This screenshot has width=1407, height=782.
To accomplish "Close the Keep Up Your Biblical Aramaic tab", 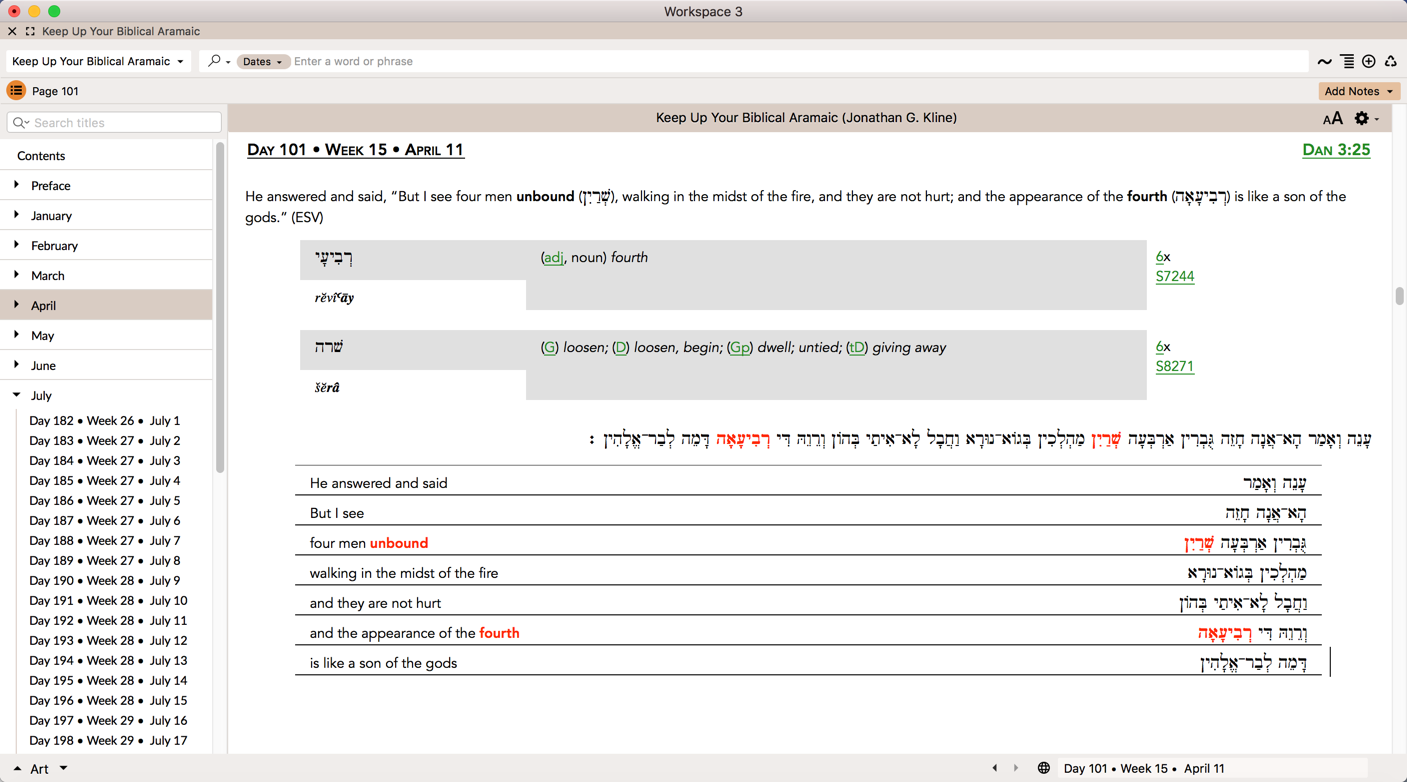I will (12, 31).
